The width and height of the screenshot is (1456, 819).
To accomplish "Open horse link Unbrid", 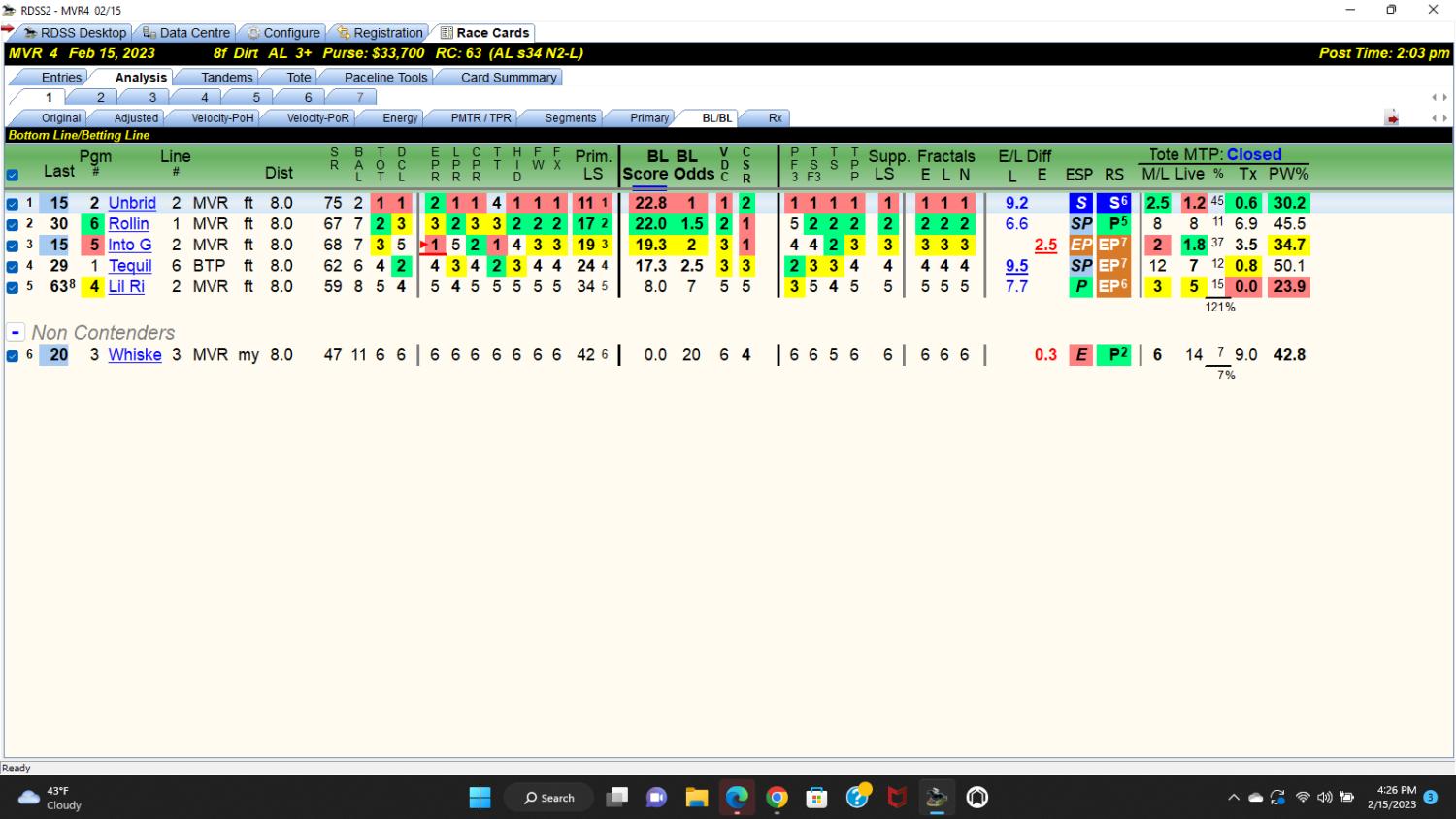I will [132, 203].
